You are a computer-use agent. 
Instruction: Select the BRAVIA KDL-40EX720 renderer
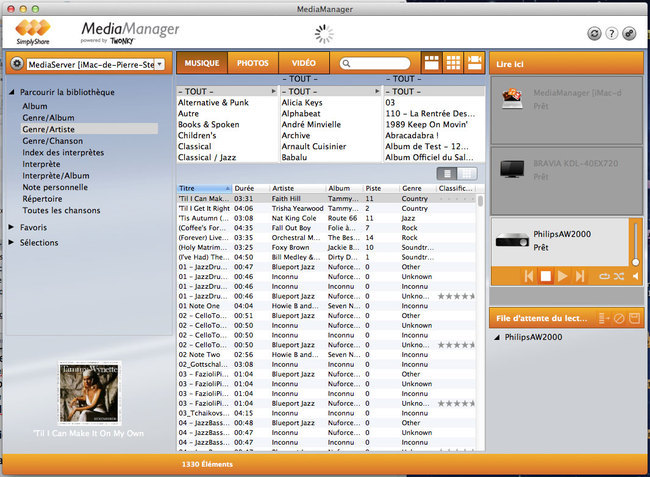click(567, 181)
